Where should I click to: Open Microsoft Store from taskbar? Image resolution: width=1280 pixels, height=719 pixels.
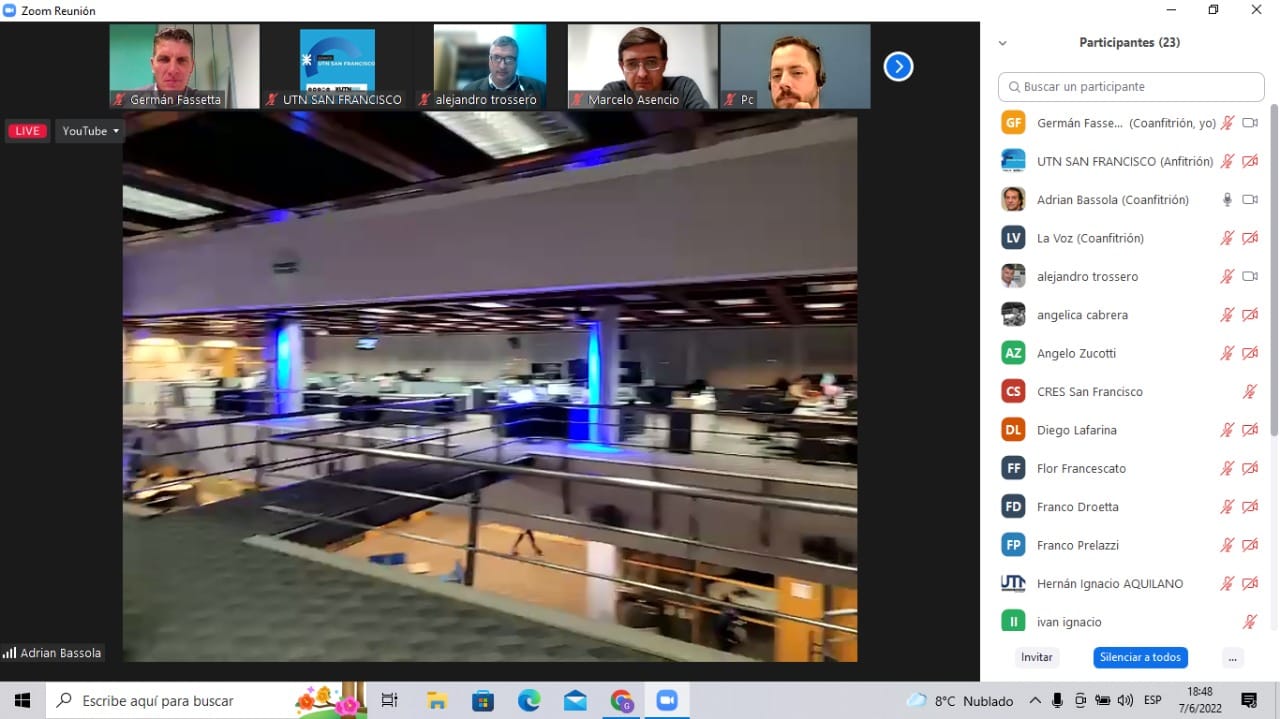[x=483, y=700]
